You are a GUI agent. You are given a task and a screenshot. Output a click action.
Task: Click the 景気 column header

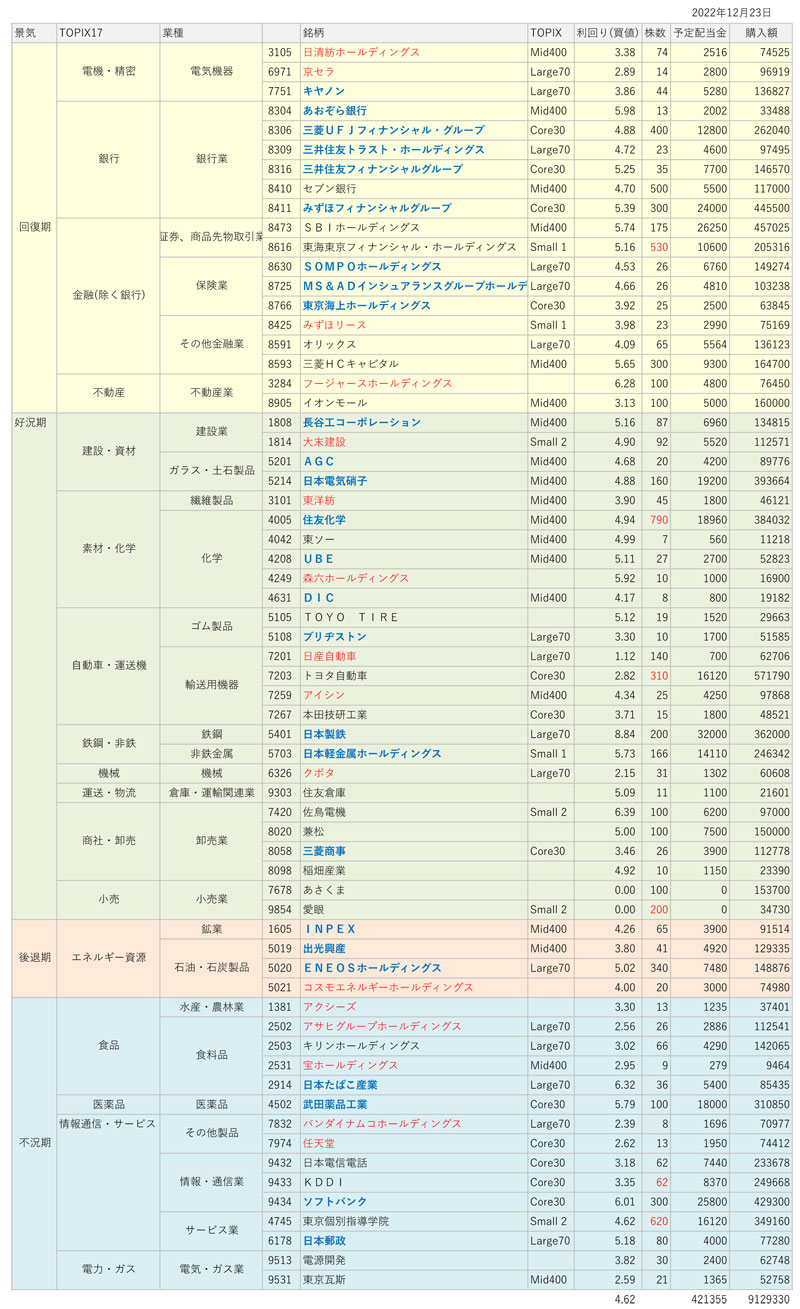tap(34, 32)
